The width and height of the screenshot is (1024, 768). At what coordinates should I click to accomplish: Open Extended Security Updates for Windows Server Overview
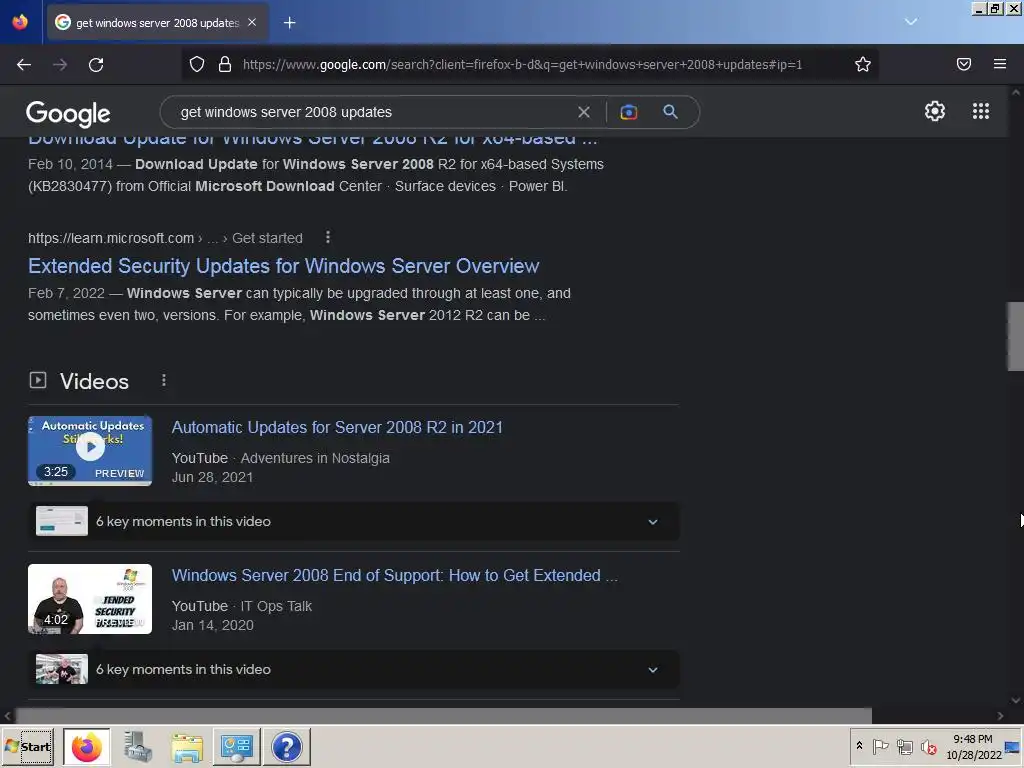[x=283, y=266]
